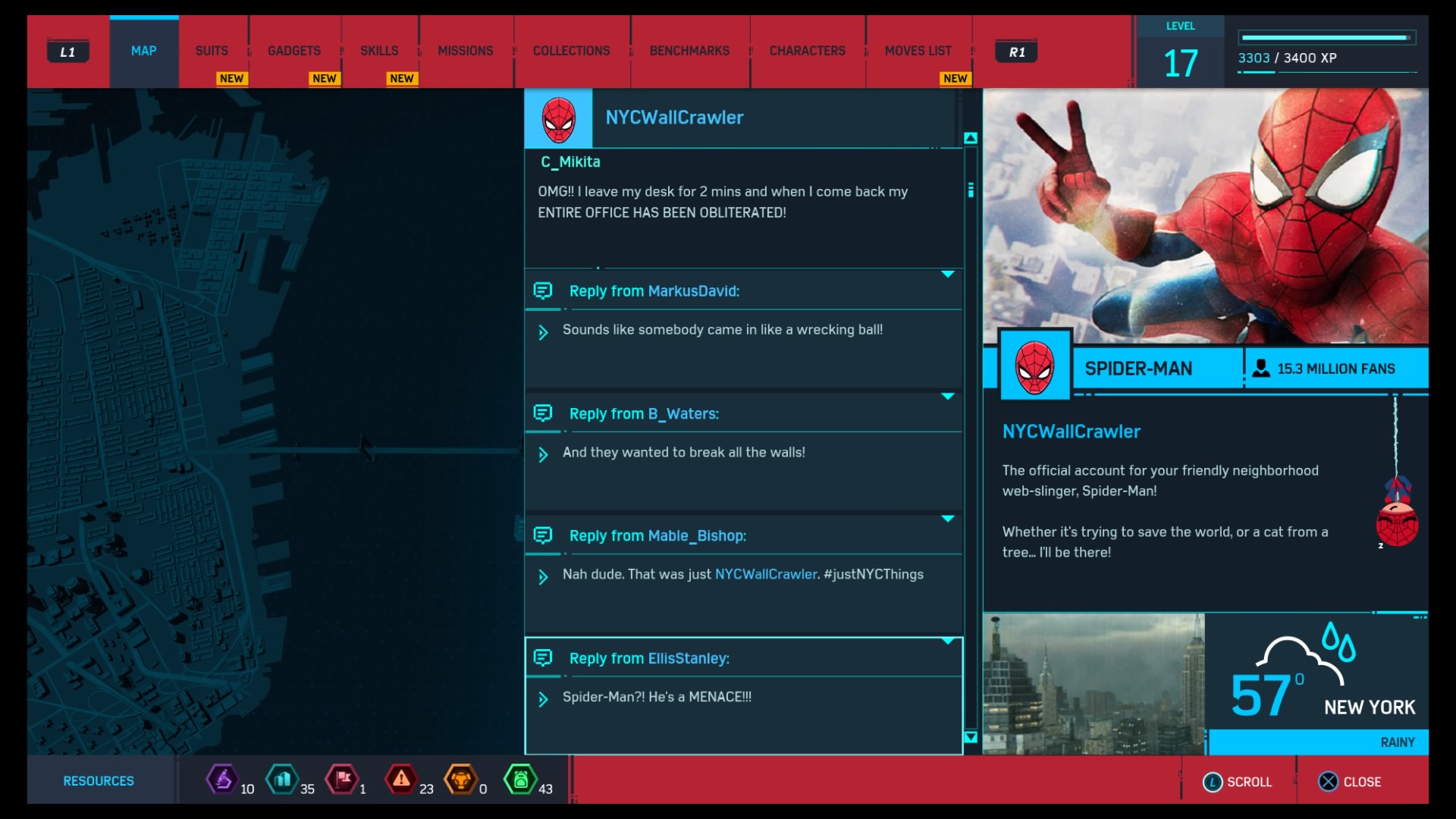Collapse the B_Waters reply arrow
This screenshot has width=1456, height=819.
click(x=948, y=397)
